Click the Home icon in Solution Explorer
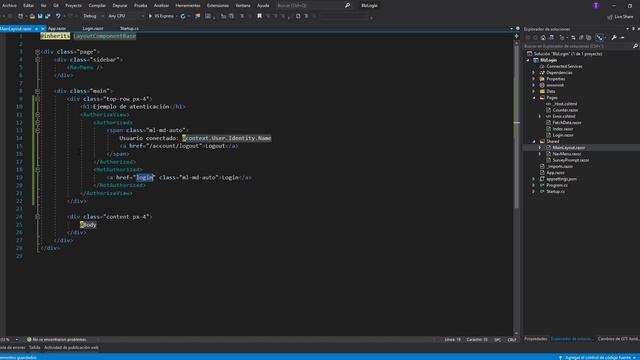This screenshot has height=360, width=640. coord(543,38)
